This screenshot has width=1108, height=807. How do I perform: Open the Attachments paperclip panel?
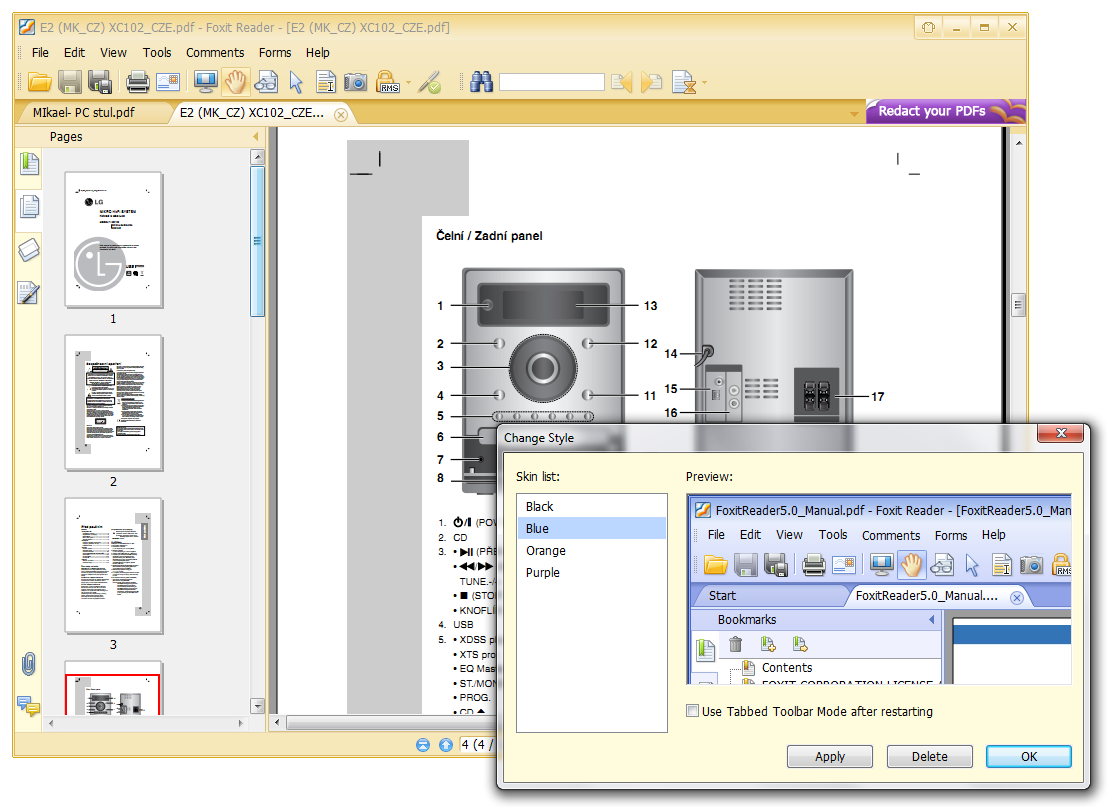tap(29, 664)
